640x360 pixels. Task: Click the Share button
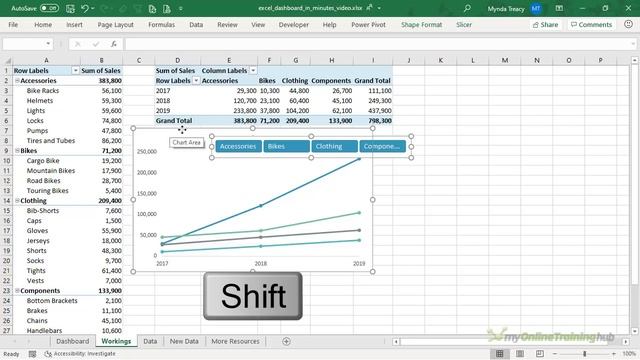point(545,24)
